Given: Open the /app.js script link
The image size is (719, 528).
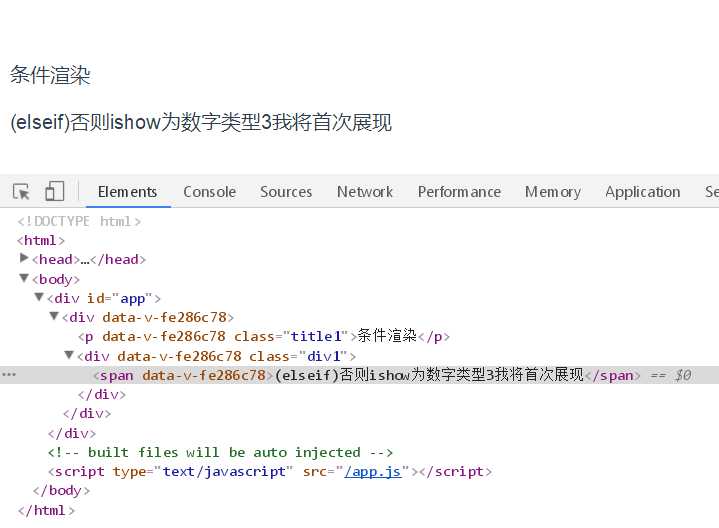Looking at the screenshot, I should point(373,472).
